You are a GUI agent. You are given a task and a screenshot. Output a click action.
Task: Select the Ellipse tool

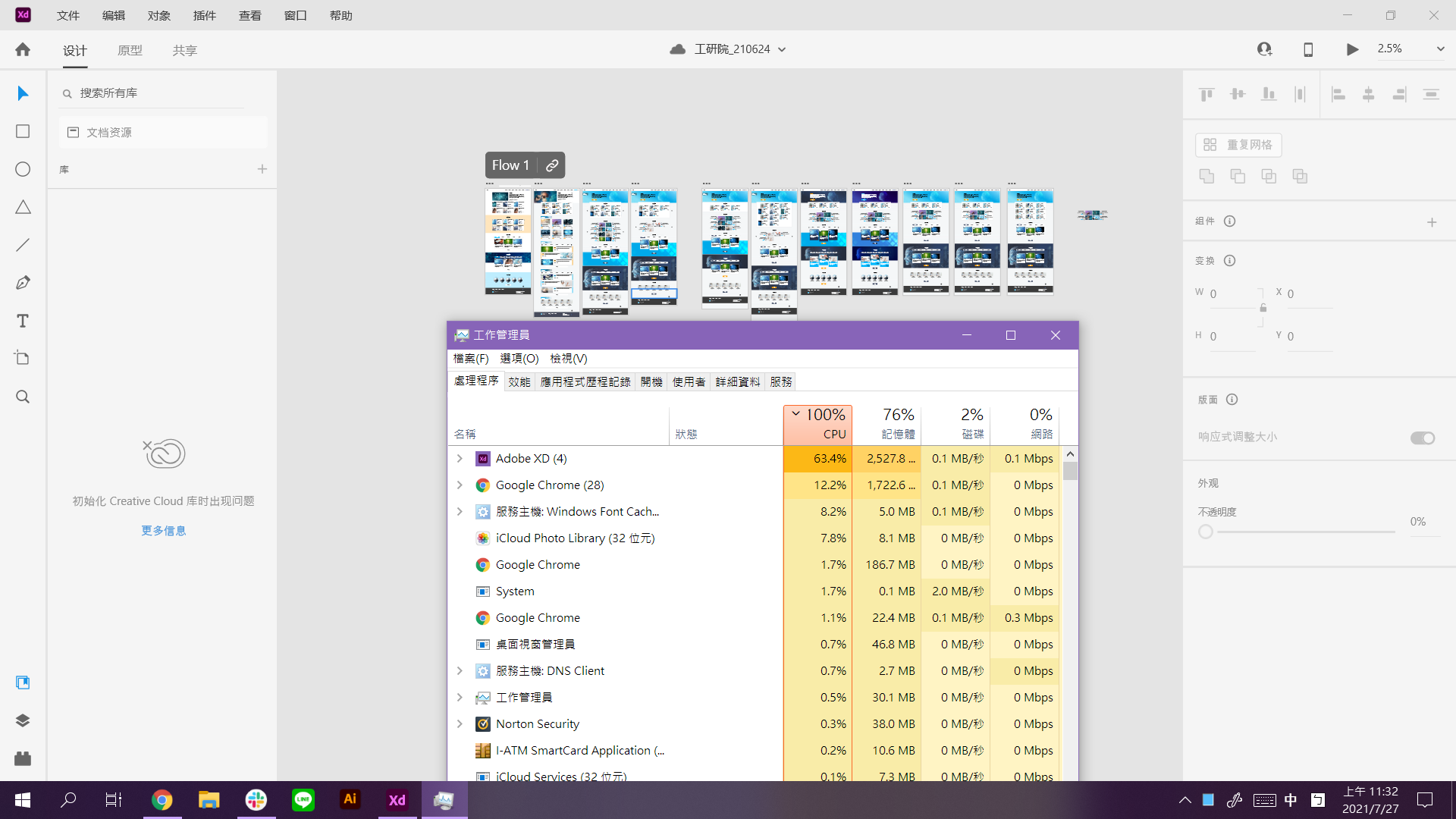pyautogui.click(x=22, y=169)
